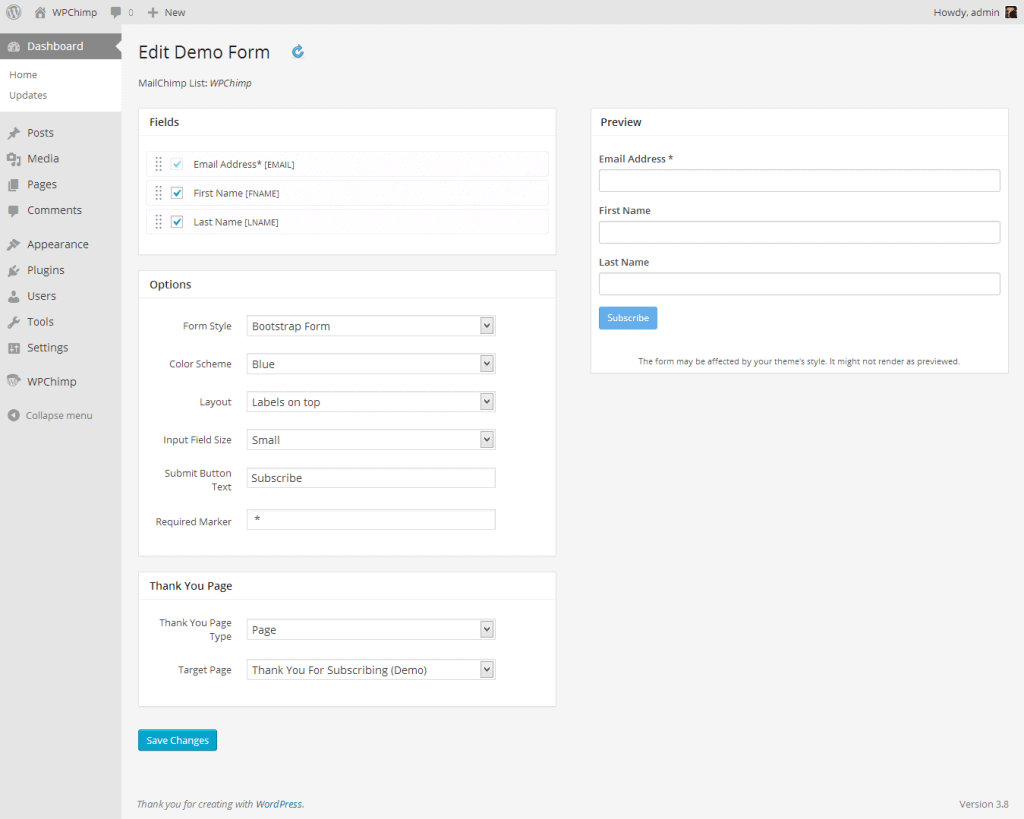Click drag handle of First Name field
1024x819 pixels.
pyautogui.click(x=159, y=193)
